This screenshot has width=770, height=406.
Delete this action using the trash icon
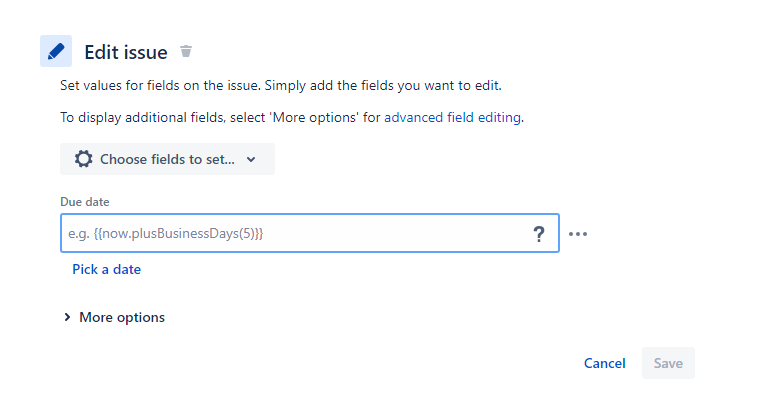[x=186, y=51]
